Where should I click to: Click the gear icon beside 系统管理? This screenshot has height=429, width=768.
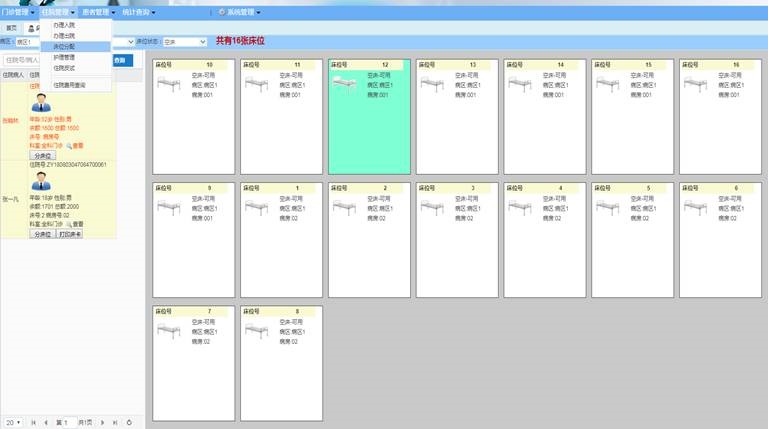coord(221,12)
